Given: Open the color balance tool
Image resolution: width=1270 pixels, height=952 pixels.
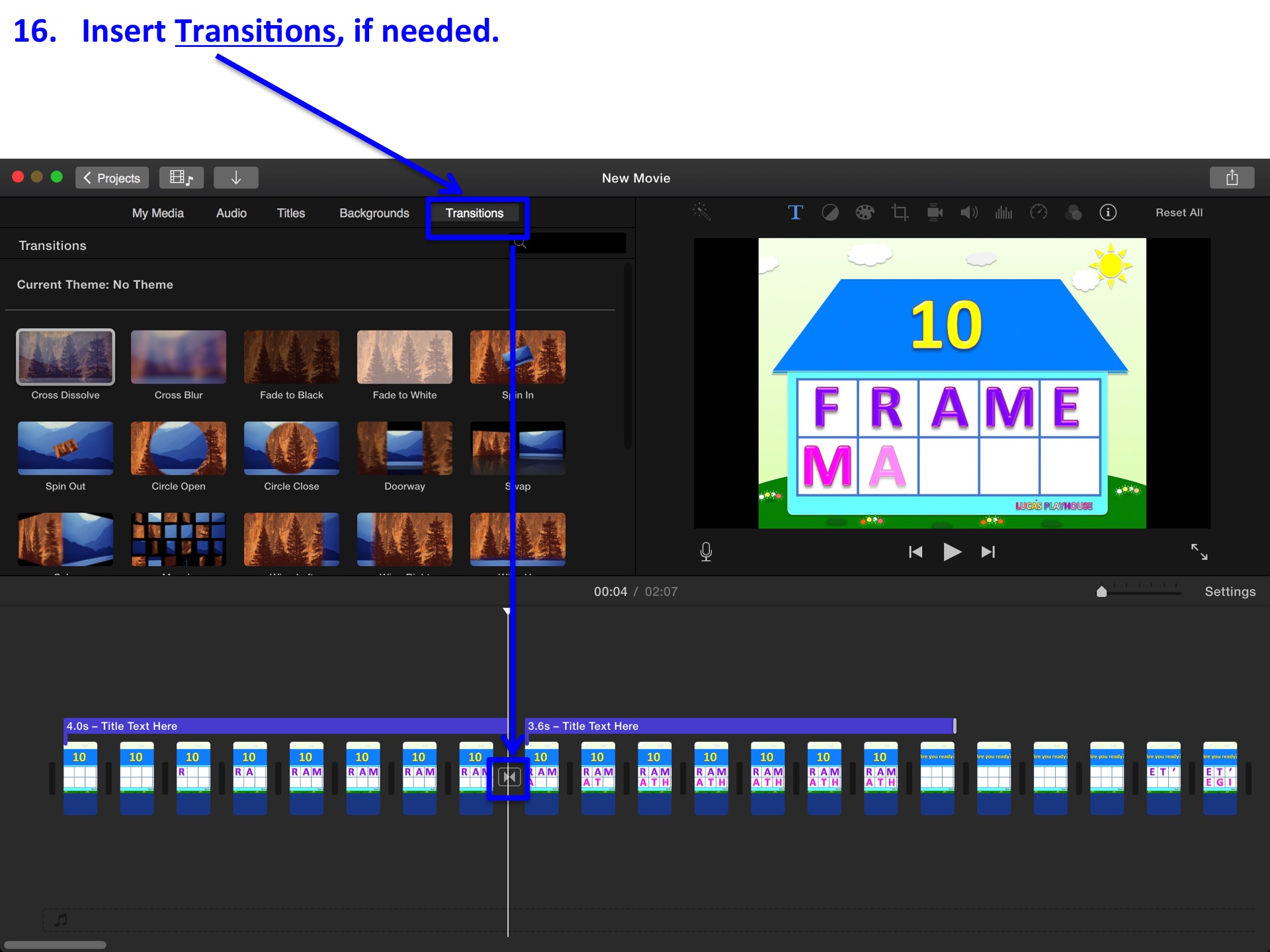Looking at the screenshot, I should pyautogui.click(x=830, y=212).
